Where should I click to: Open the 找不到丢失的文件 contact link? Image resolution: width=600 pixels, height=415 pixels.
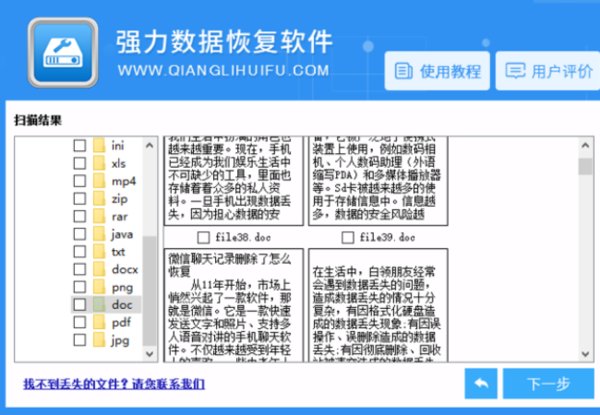coord(114,384)
